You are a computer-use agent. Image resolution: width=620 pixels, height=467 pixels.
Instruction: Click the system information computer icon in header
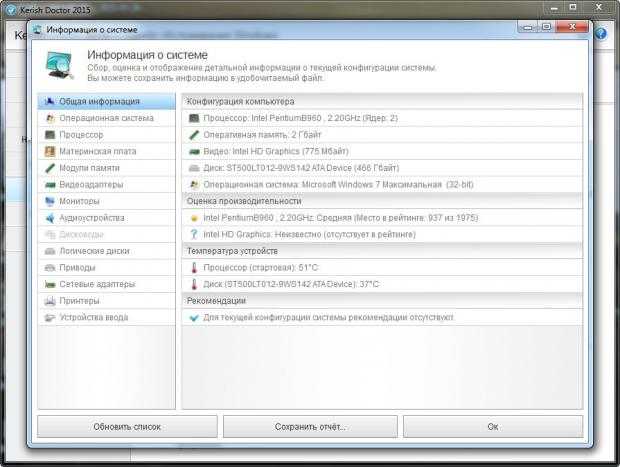59,64
